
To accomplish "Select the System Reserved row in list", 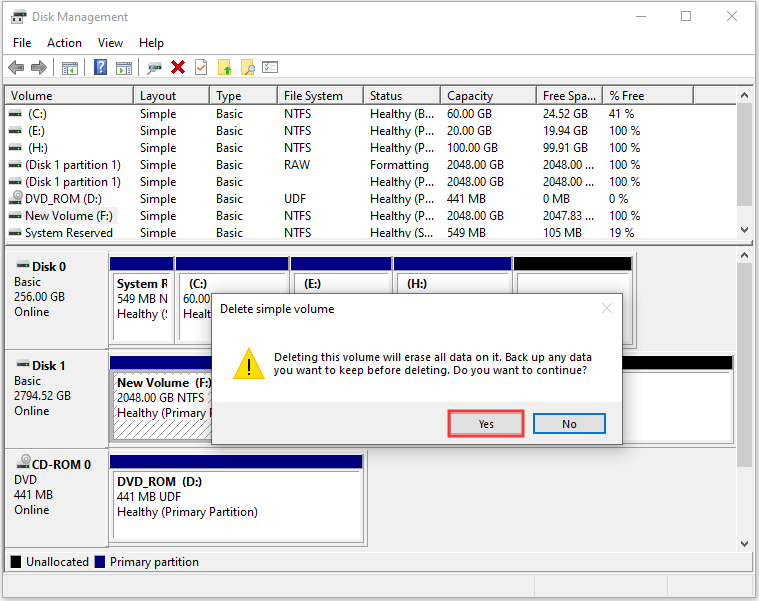I will 371,233.
